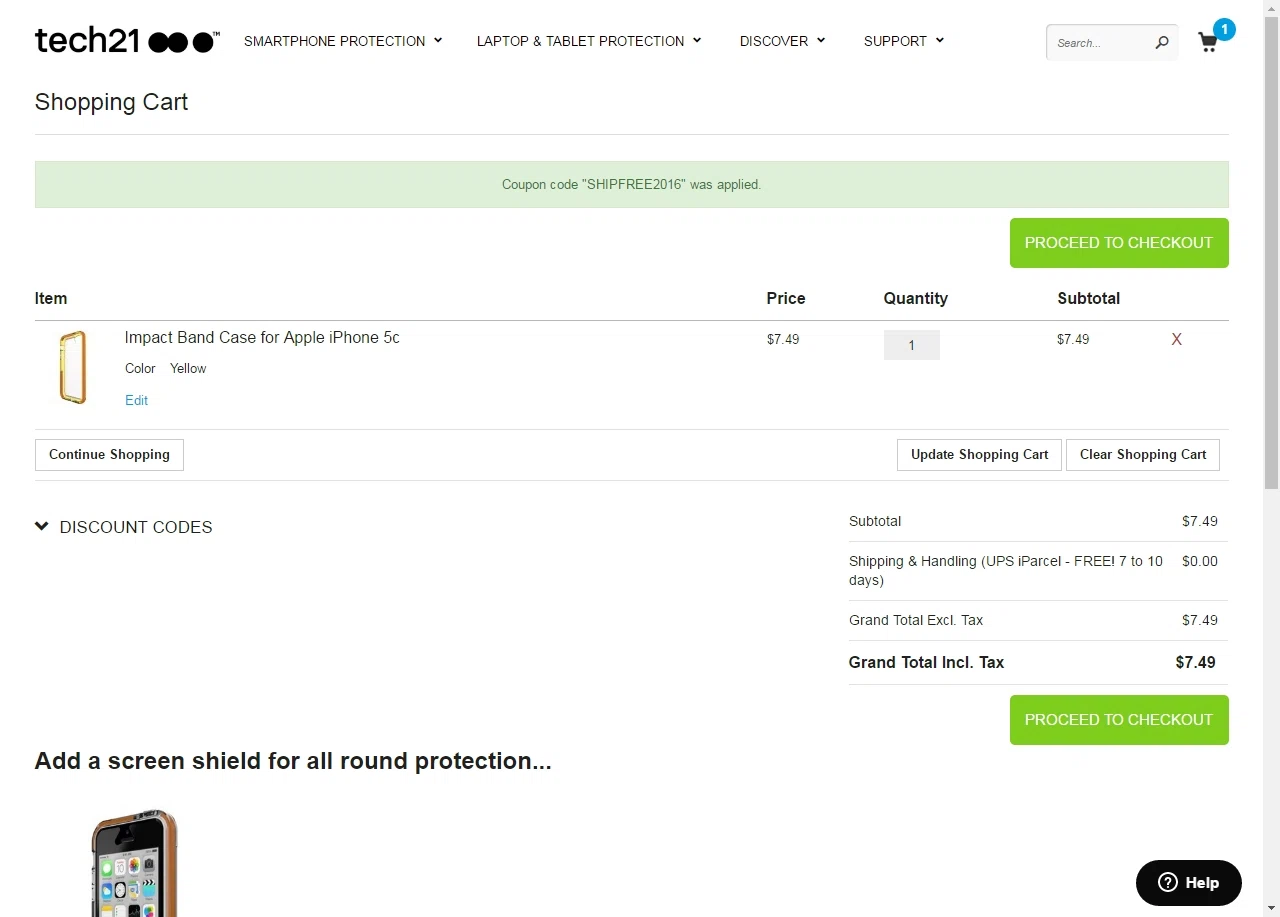This screenshot has height=917, width=1280.
Task: Click top Proceed to Checkout button
Action: tap(1119, 243)
